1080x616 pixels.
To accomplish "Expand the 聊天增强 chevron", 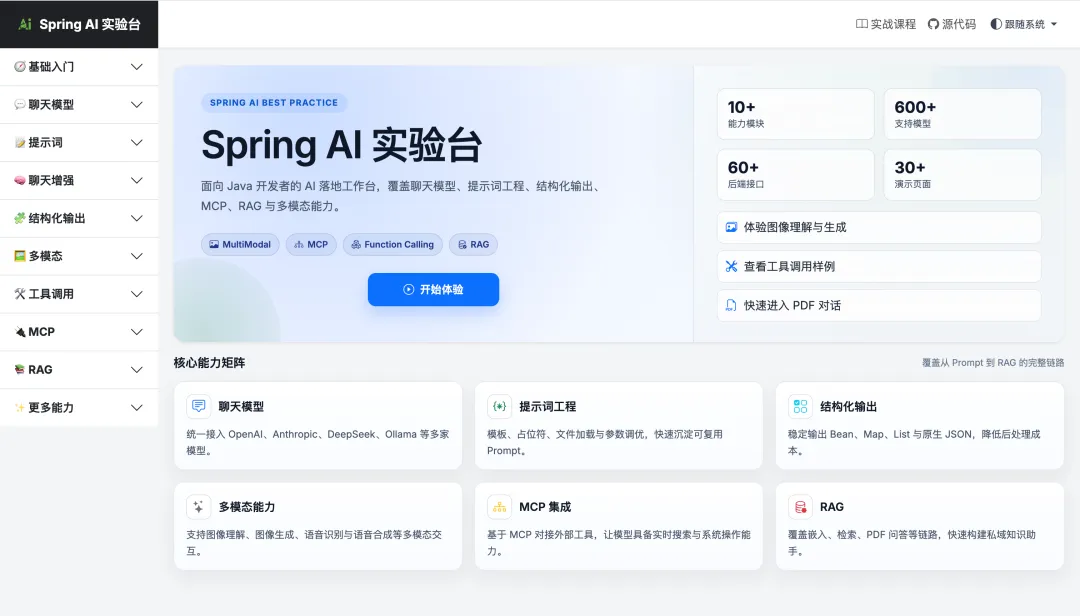I will point(136,181).
